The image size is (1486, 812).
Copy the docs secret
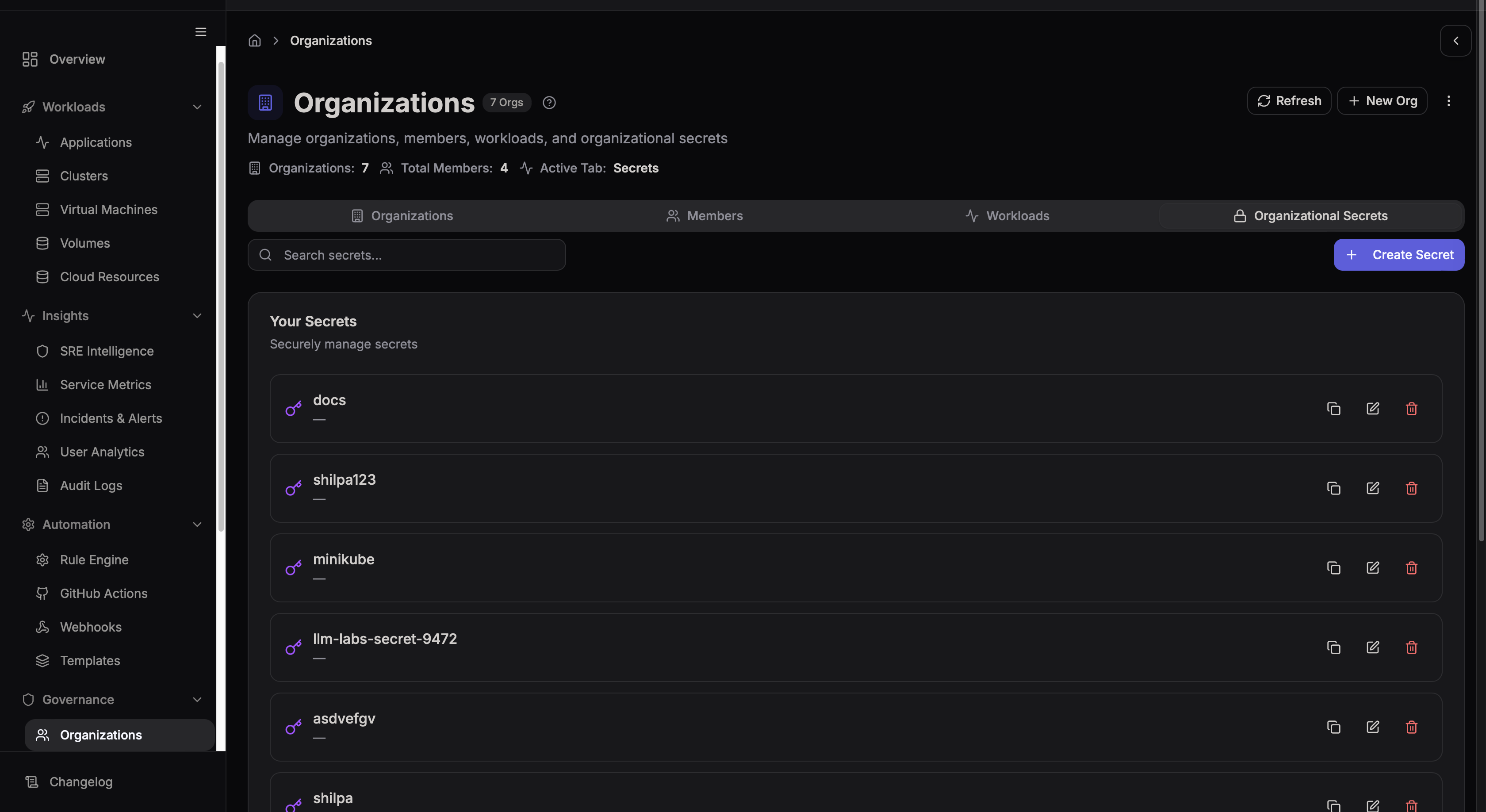(1333, 409)
